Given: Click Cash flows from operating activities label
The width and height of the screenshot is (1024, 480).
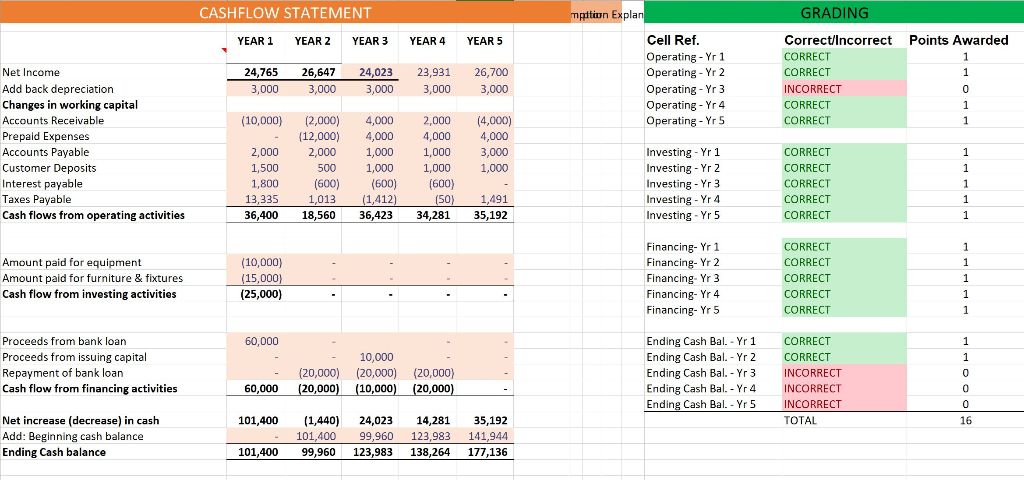Looking at the screenshot, I should point(93,215).
